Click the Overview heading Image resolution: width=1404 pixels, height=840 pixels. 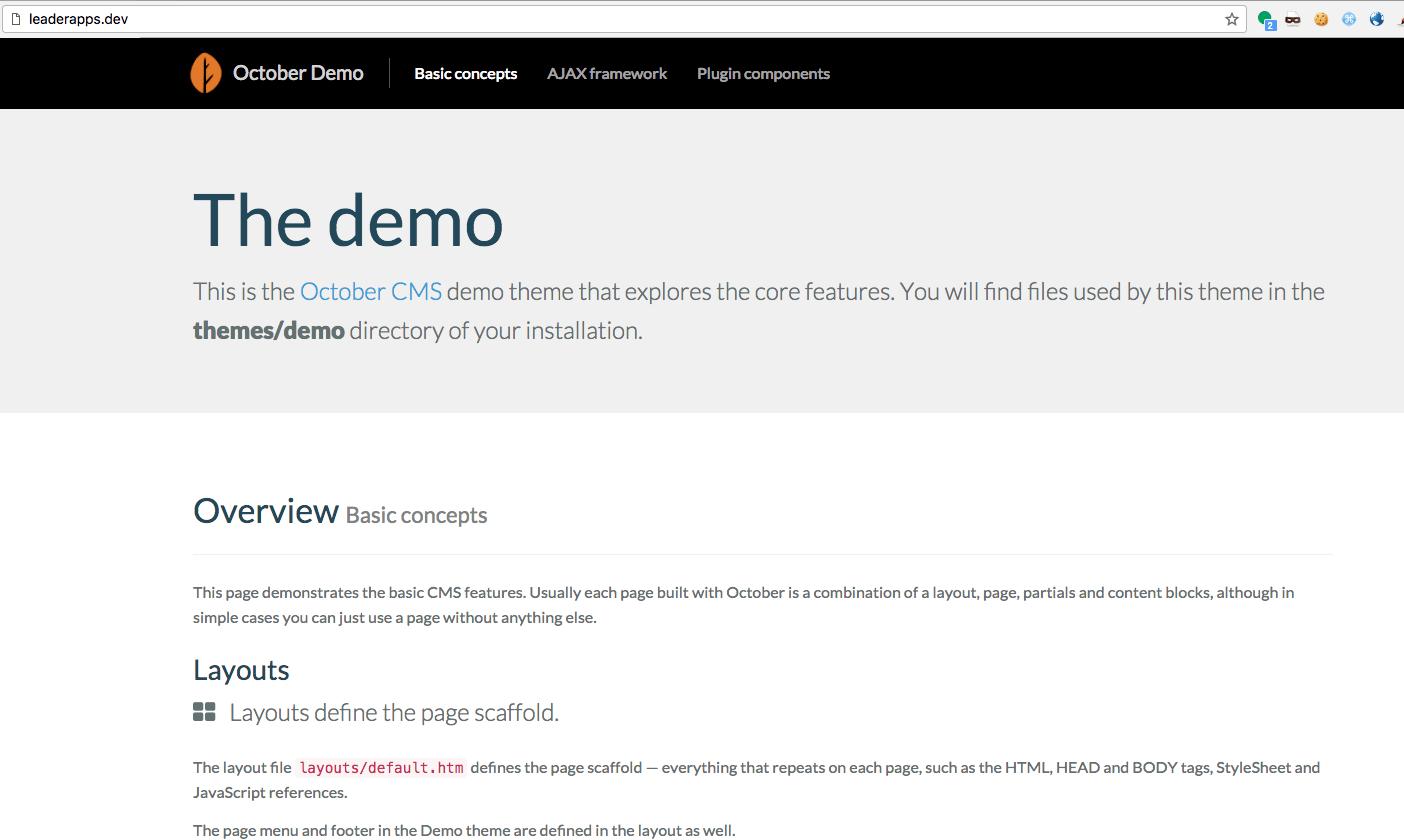coord(266,511)
